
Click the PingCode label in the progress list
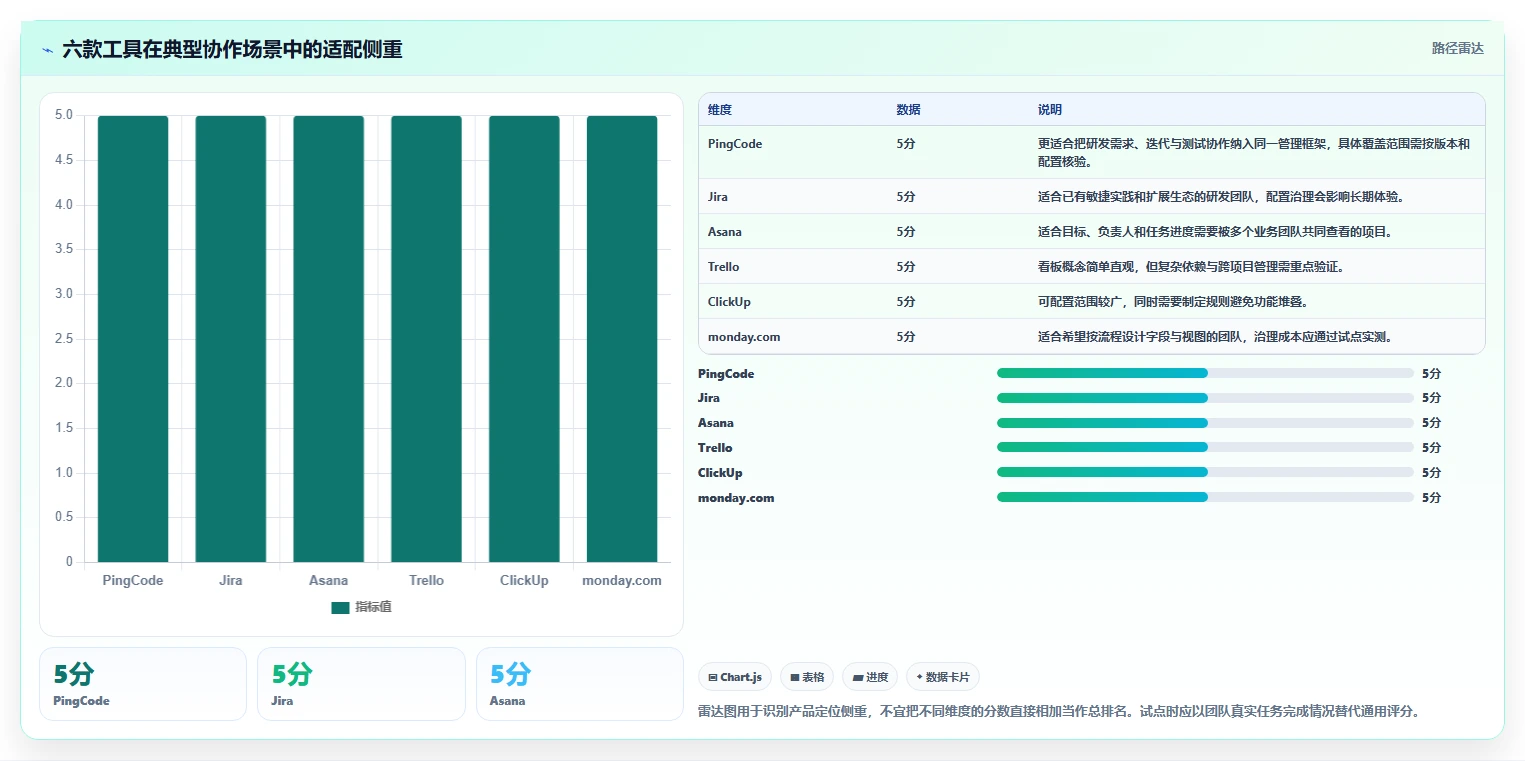tap(726, 374)
